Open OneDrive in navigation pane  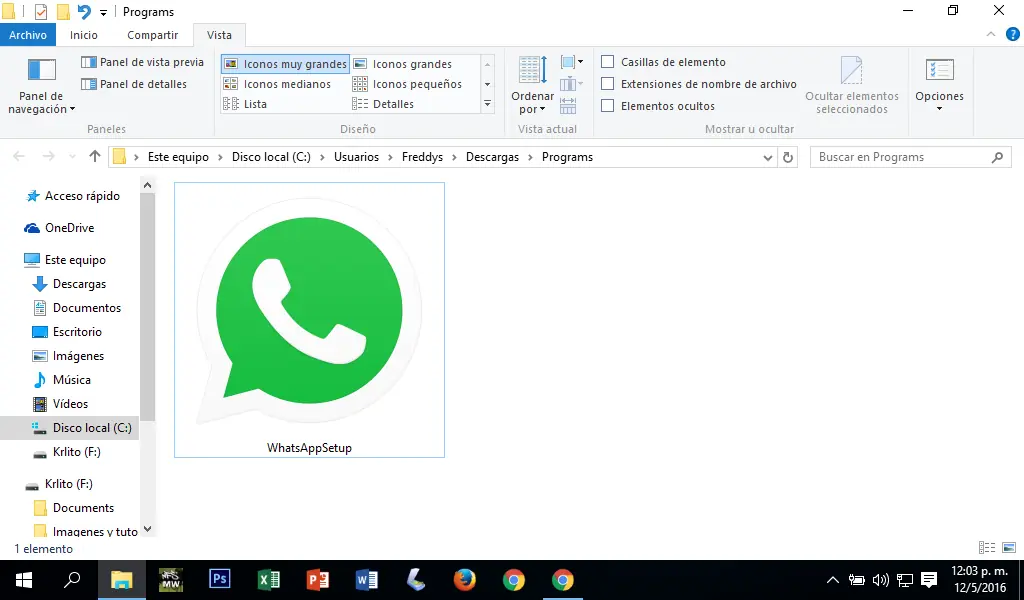[x=59, y=228]
